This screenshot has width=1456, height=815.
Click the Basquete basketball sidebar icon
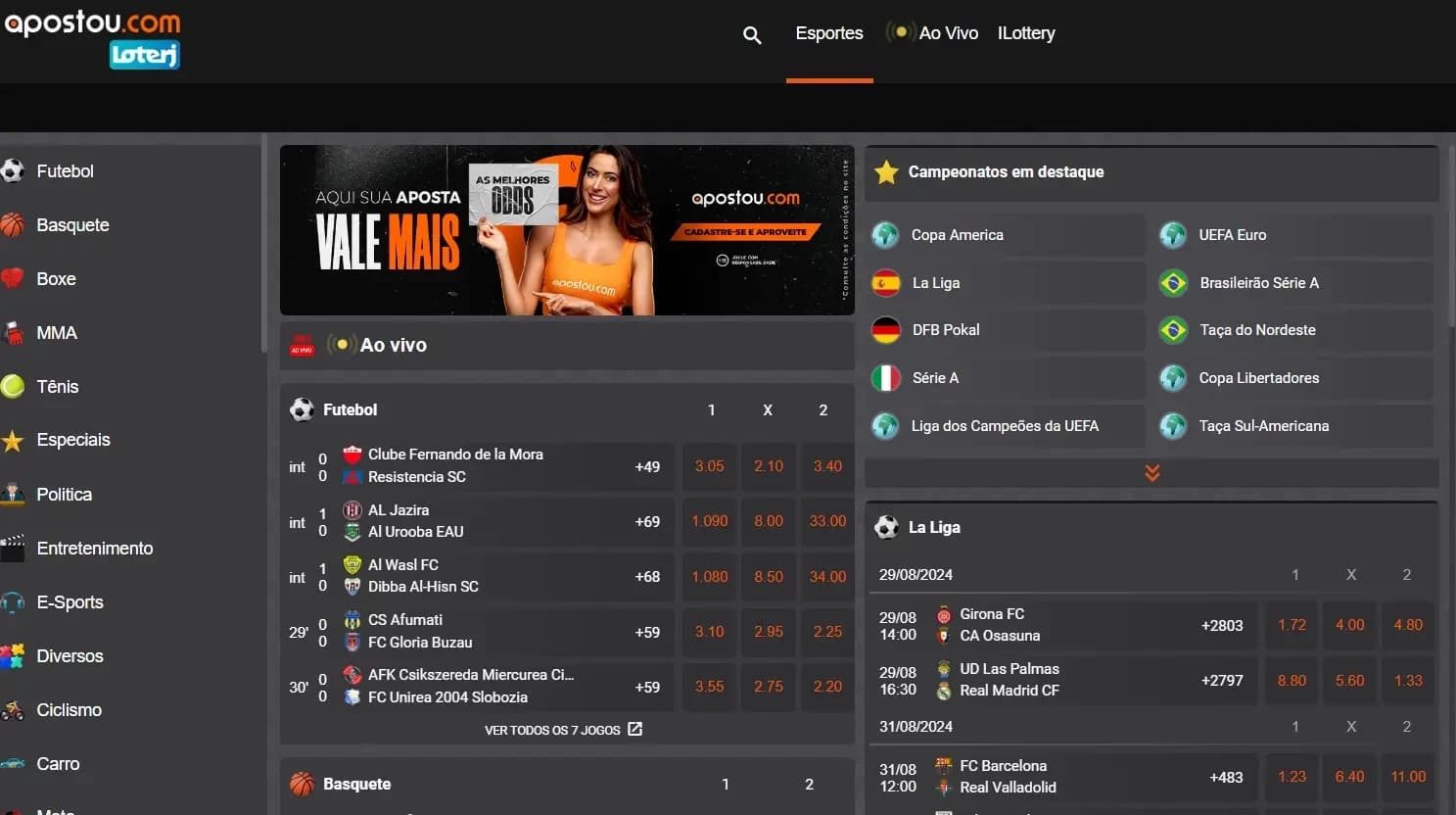(12, 224)
